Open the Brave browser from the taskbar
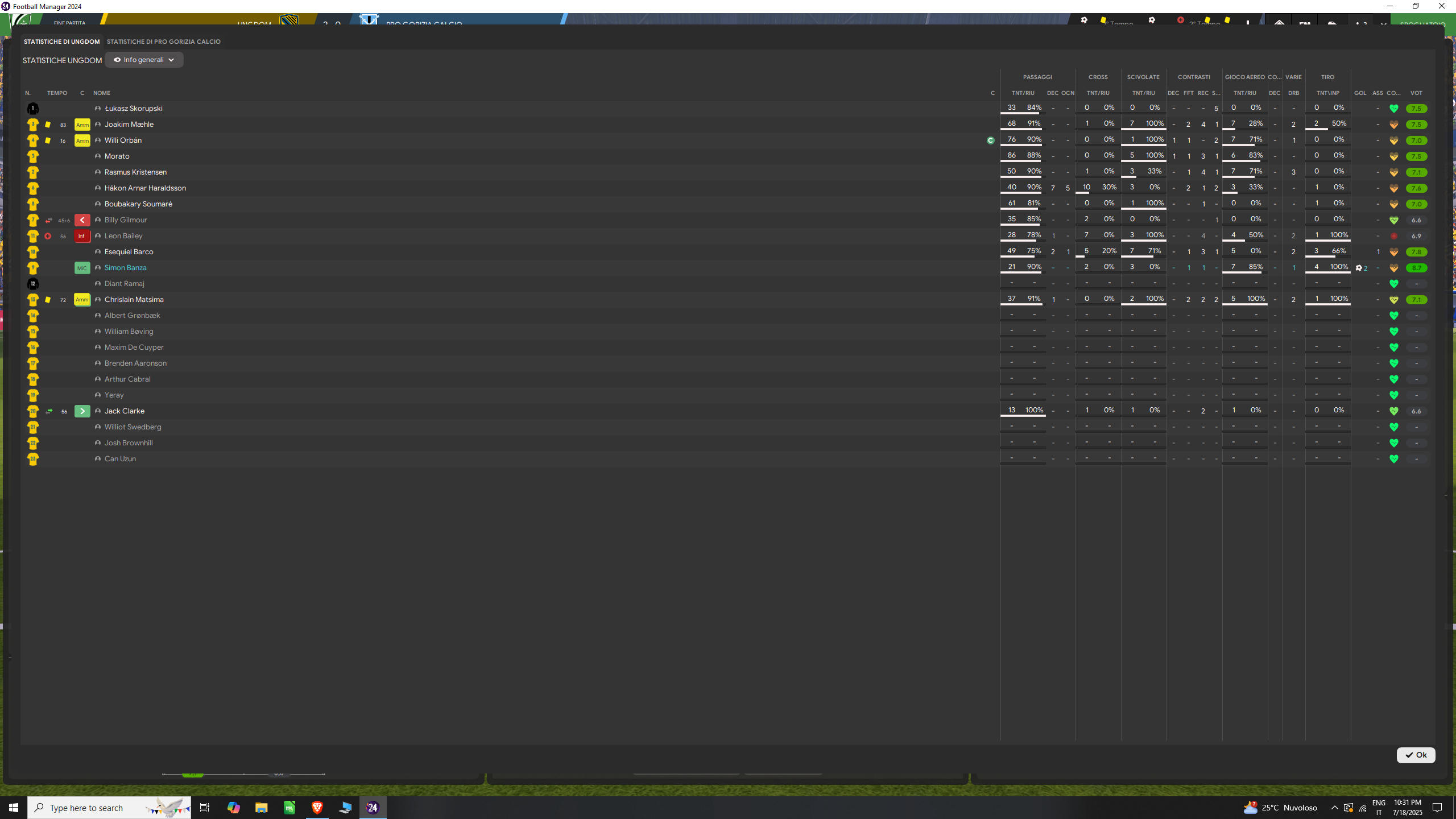 pos(317,808)
